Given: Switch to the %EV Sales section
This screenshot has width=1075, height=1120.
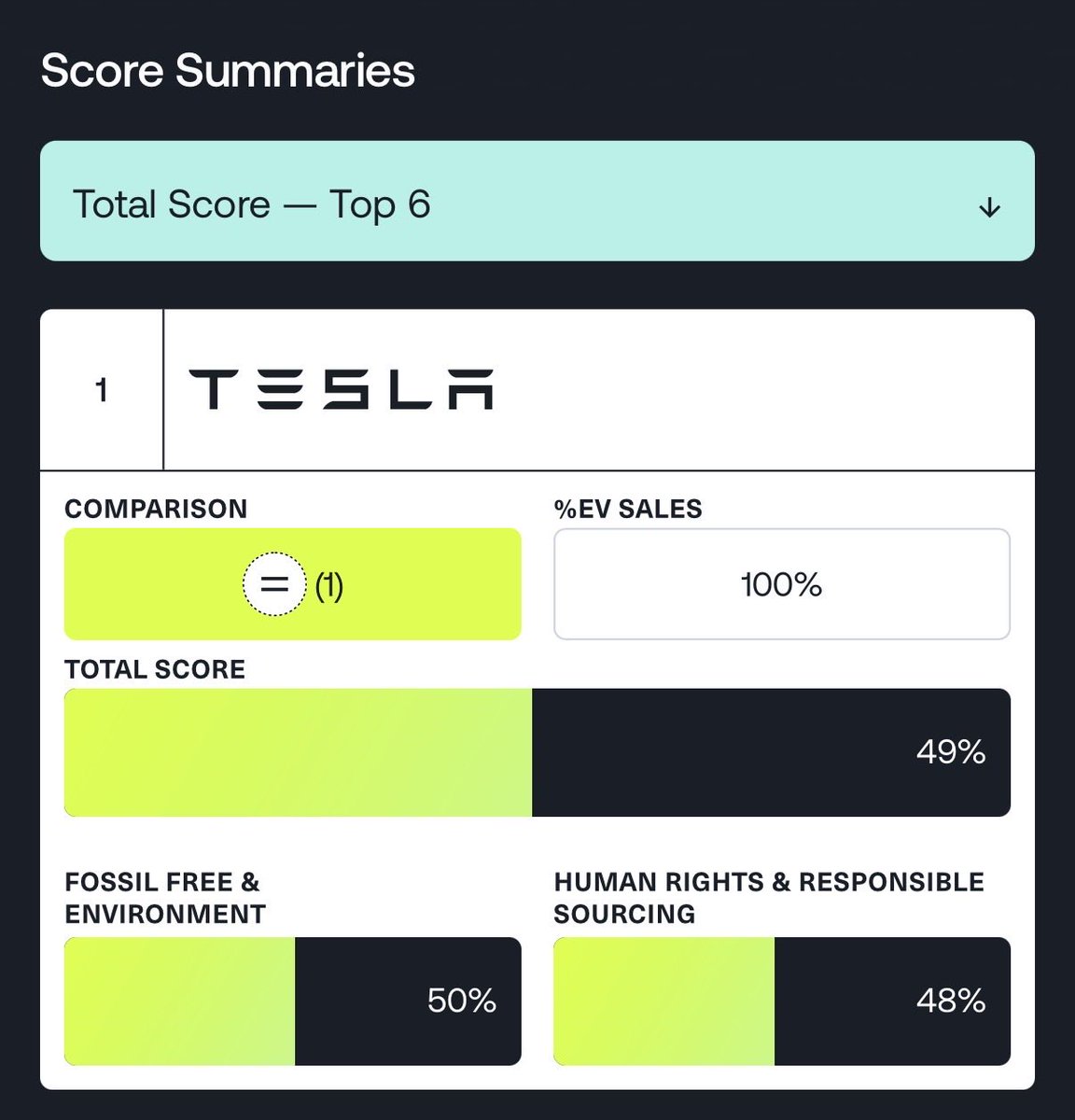Looking at the screenshot, I should pyautogui.click(x=626, y=509).
